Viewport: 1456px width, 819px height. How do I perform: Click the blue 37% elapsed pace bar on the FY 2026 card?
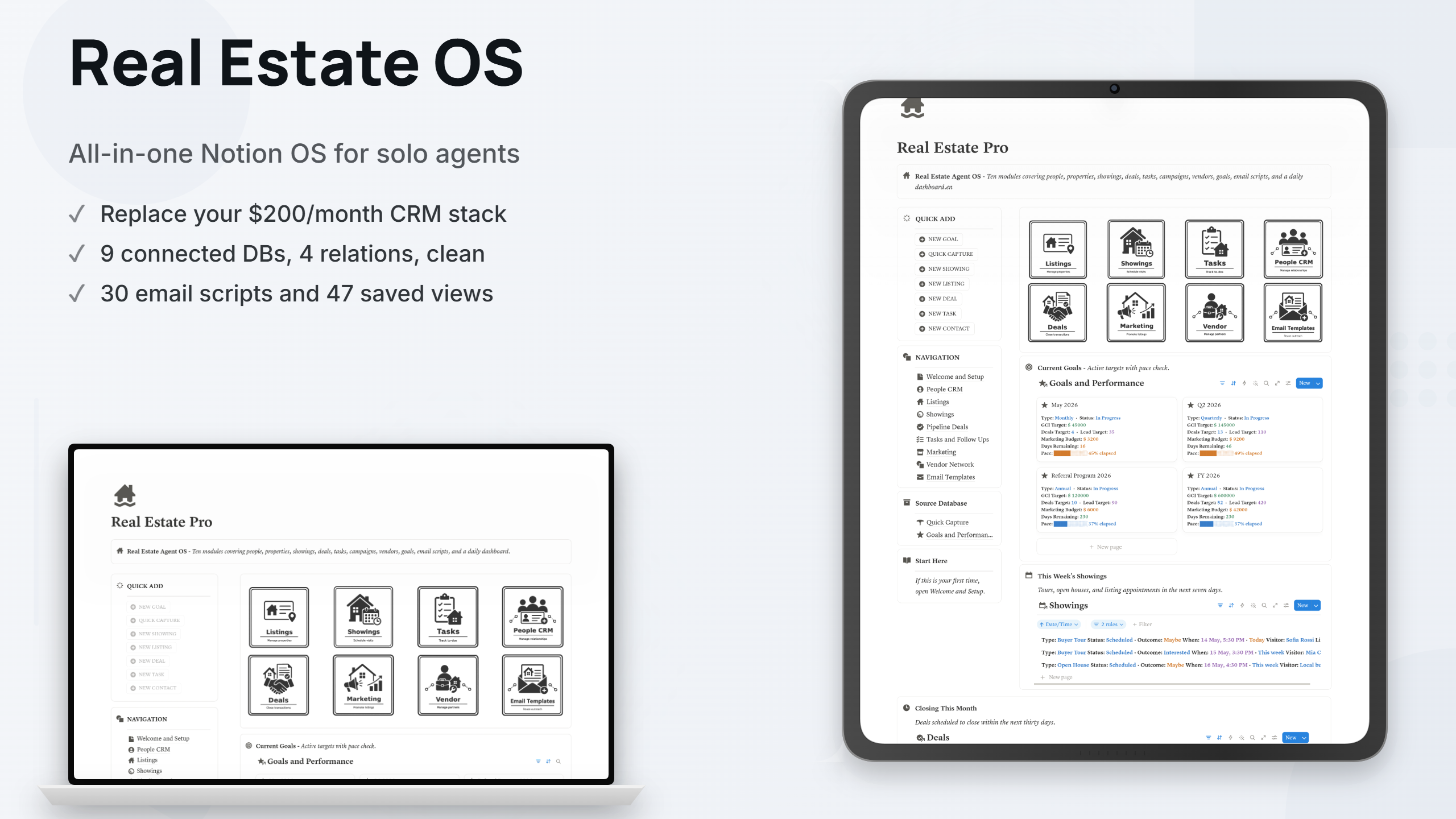(x=1216, y=524)
